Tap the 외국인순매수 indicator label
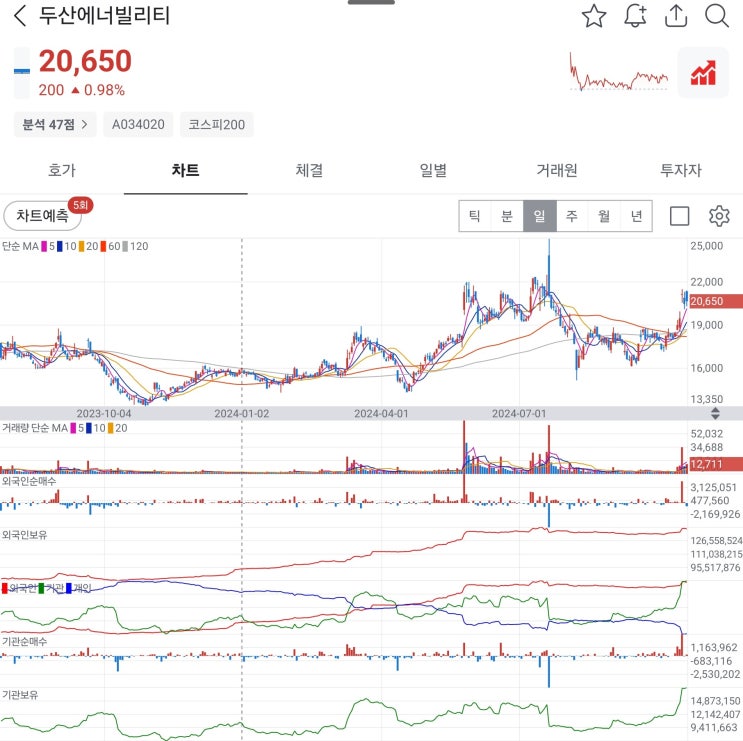Screen dimensions: 743x741 (x=29, y=481)
